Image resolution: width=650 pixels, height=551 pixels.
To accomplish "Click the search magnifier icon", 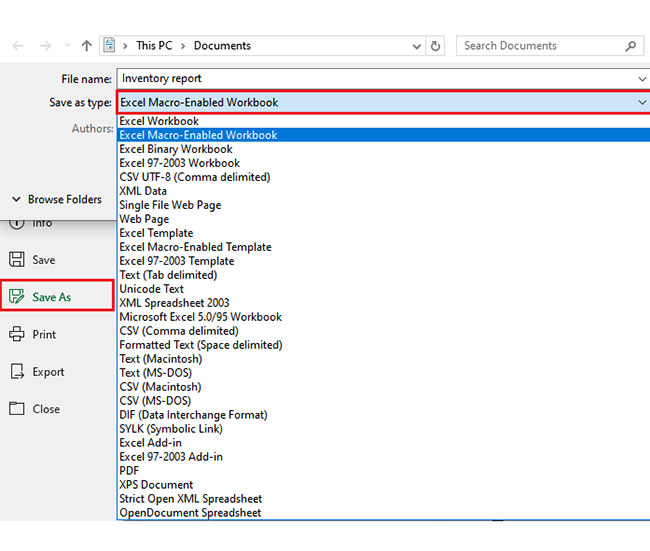I will 631,46.
